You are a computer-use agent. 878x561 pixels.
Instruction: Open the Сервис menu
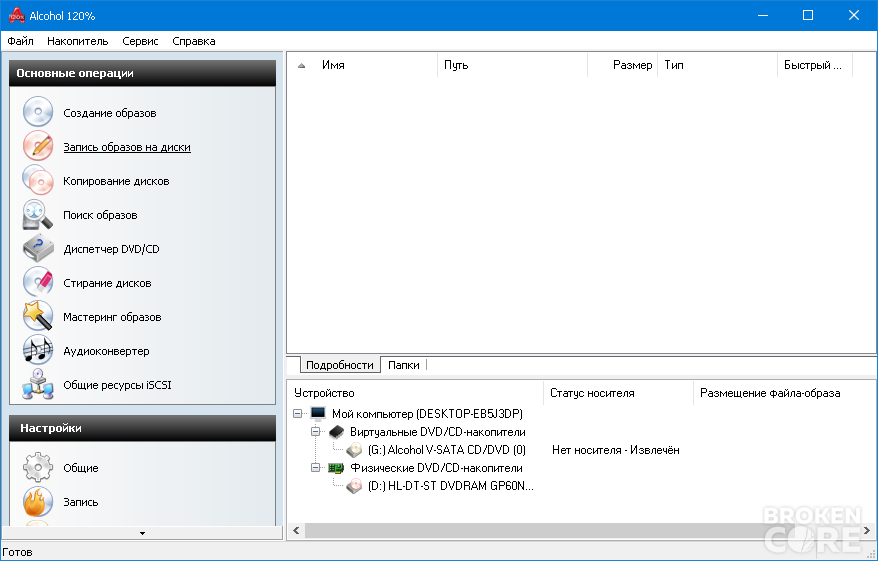coord(141,41)
